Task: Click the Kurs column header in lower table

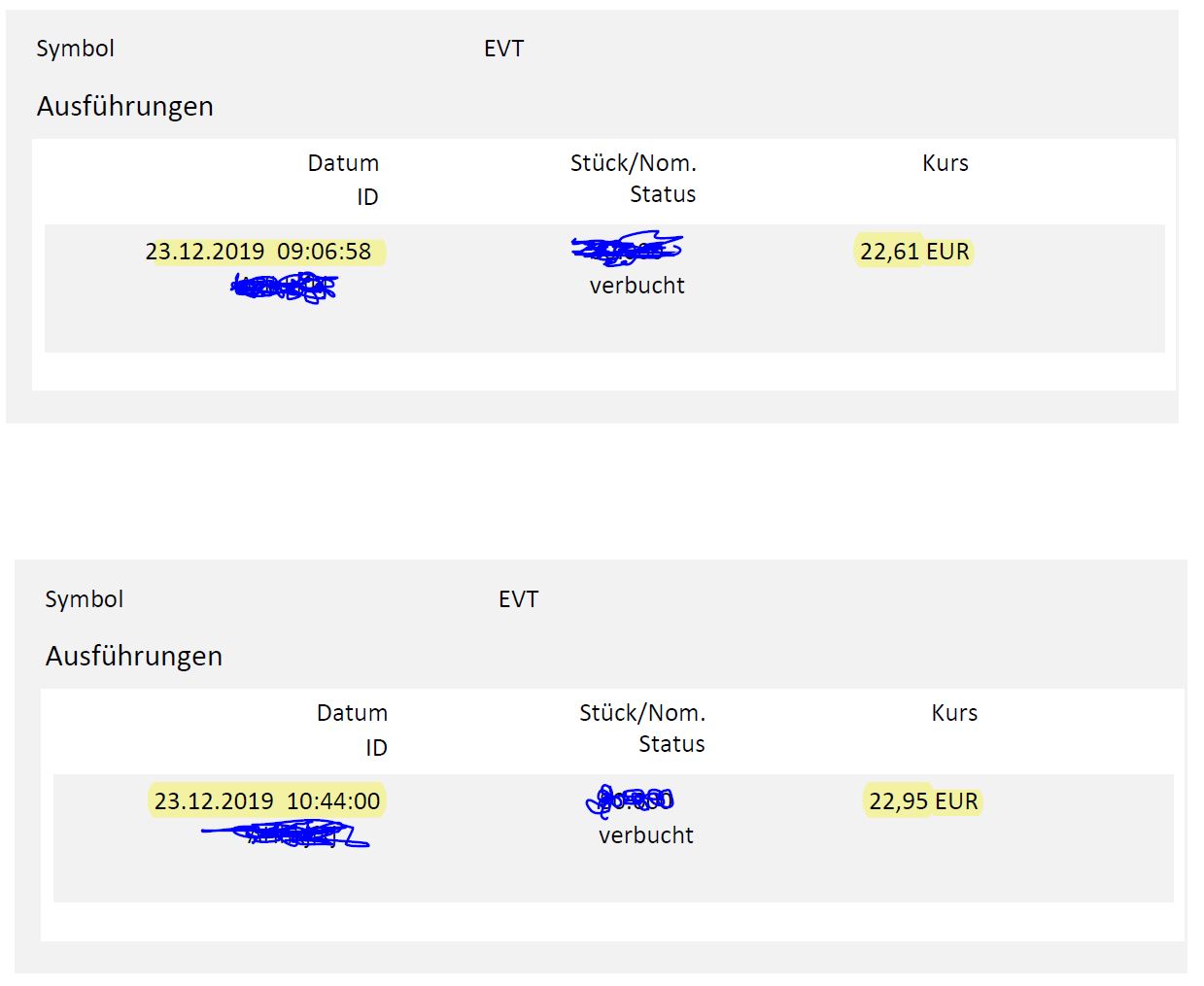Action: tap(954, 713)
